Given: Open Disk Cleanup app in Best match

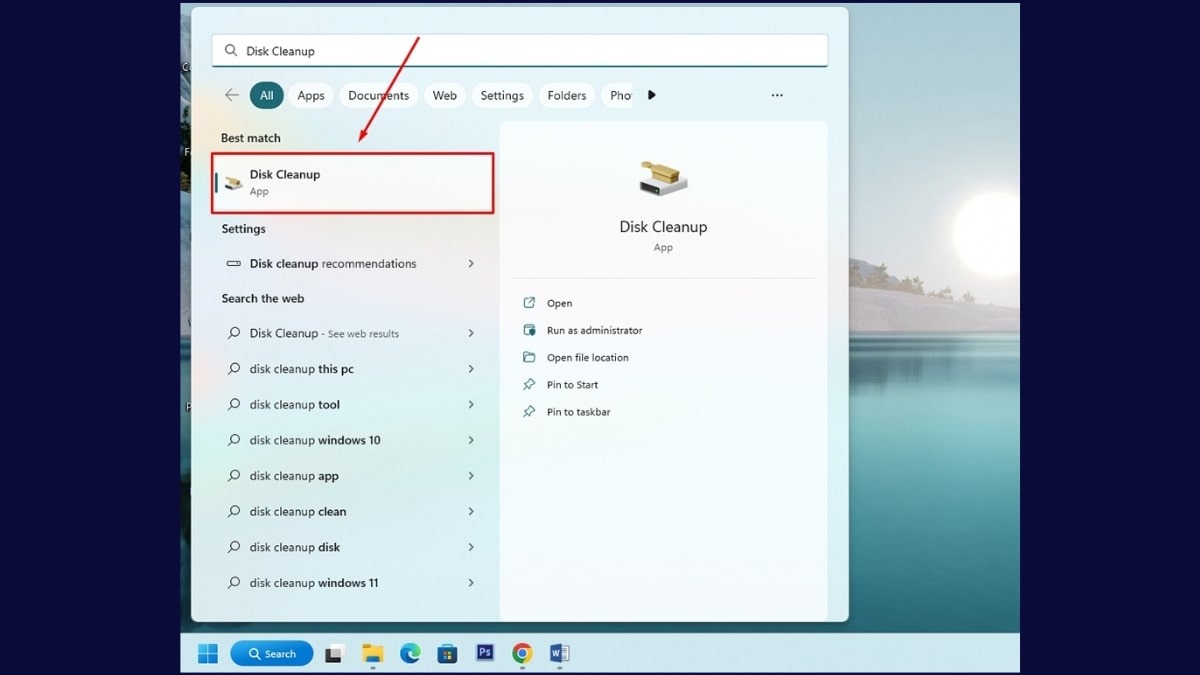Looking at the screenshot, I should (353, 182).
